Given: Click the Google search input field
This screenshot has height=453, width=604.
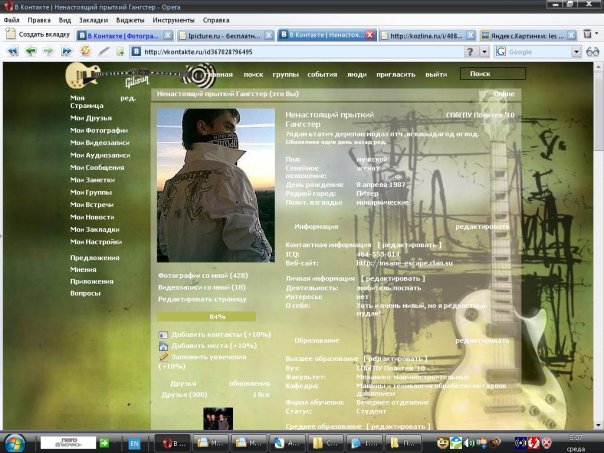Looking at the screenshot, I should [539, 52].
